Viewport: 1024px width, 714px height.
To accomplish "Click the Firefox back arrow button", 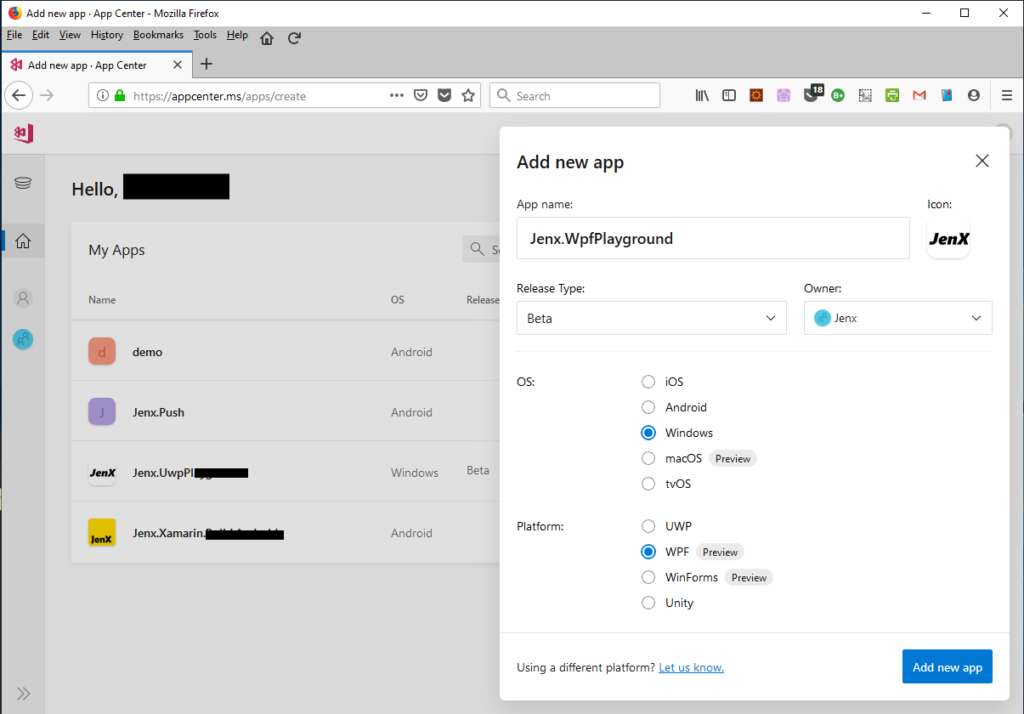I will 19,95.
